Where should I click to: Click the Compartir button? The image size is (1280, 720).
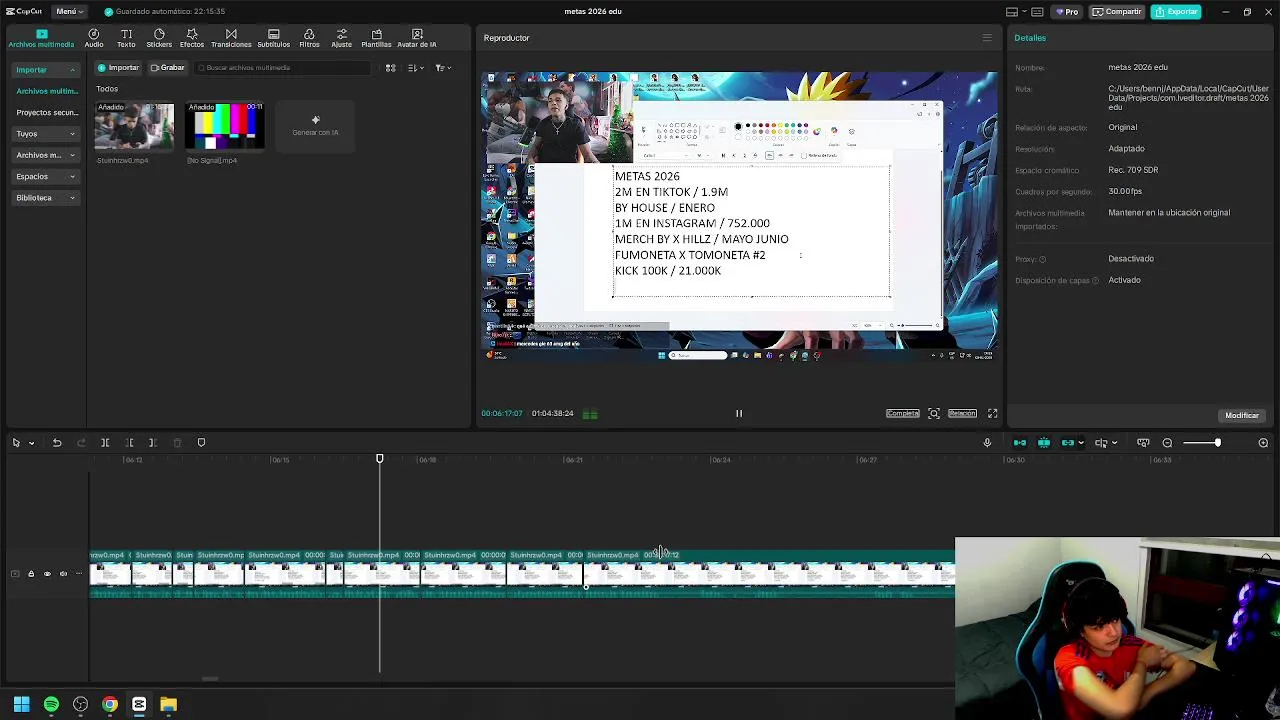pyautogui.click(x=1117, y=12)
